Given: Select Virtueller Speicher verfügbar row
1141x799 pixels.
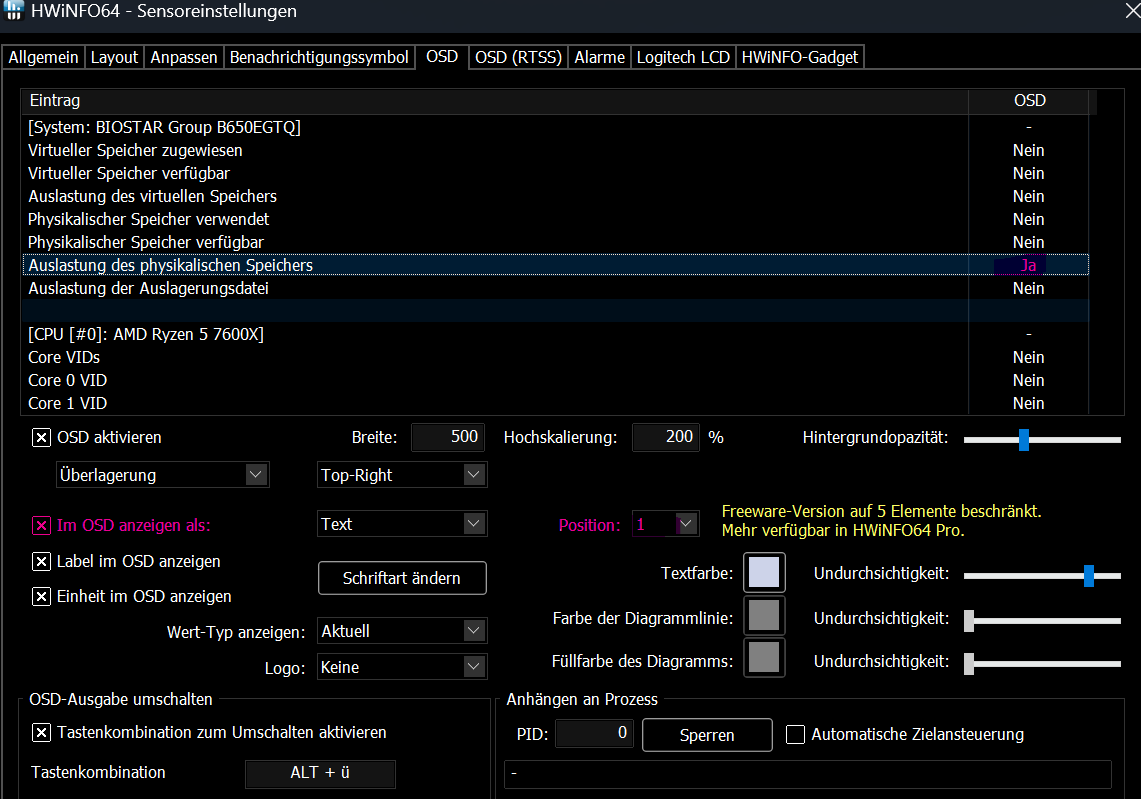Looking at the screenshot, I should (555, 174).
